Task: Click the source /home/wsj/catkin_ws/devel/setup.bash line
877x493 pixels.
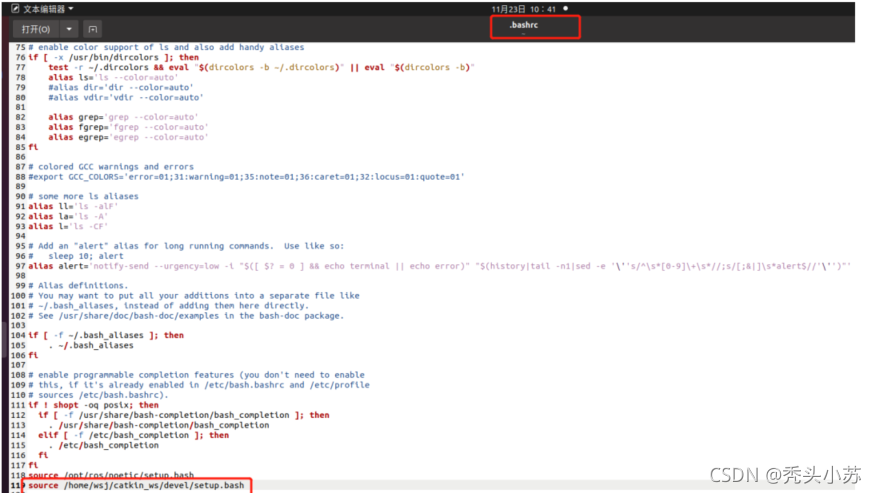Action: (x=136, y=485)
